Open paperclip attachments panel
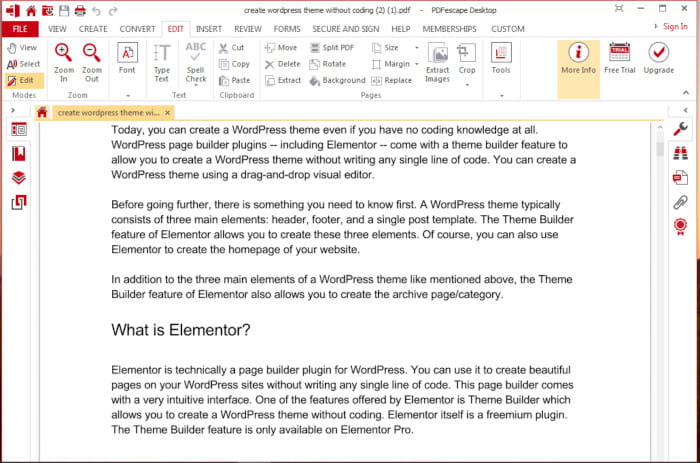700x463 pixels. [x=680, y=202]
